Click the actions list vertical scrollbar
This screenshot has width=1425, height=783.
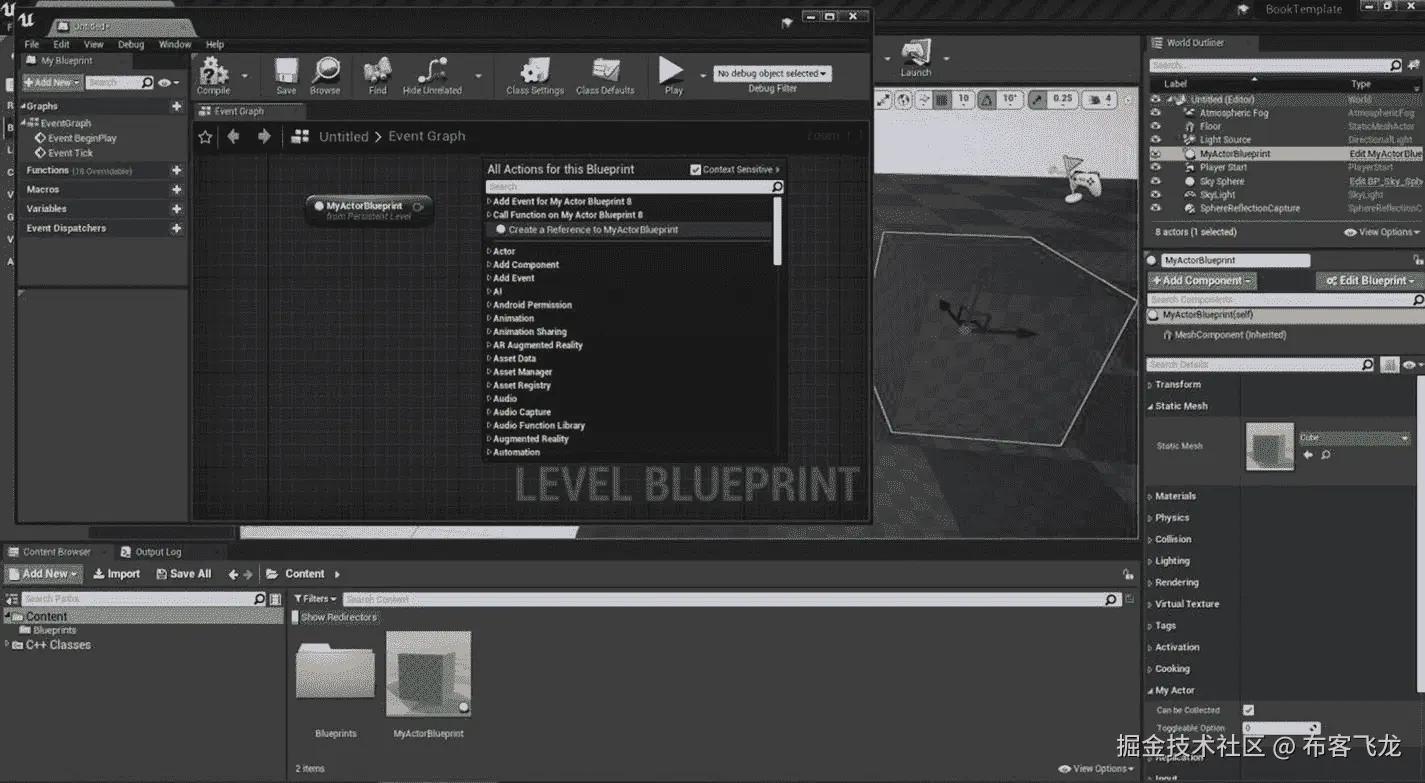point(777,231)
